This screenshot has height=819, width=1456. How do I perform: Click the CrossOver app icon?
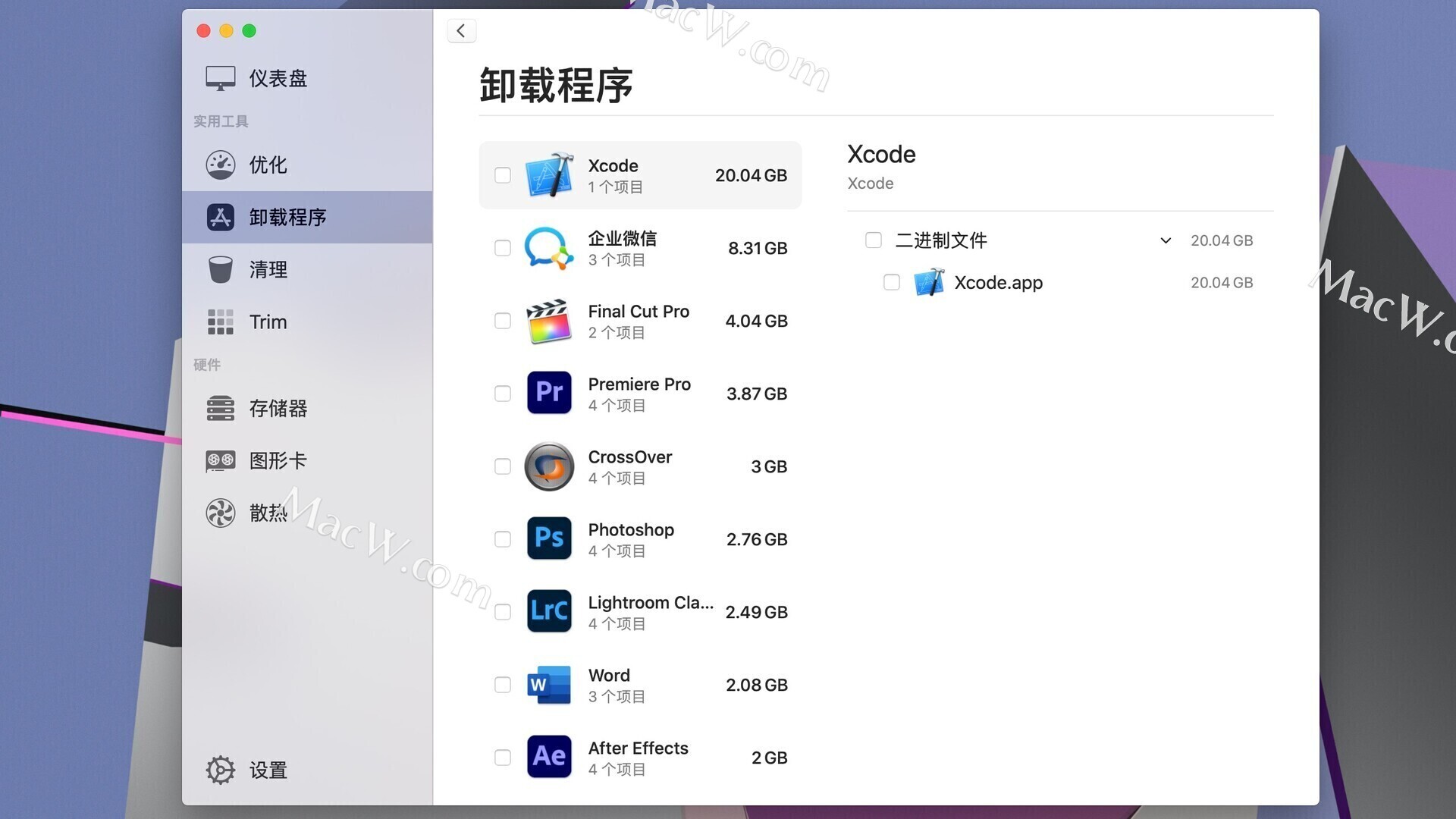(549, 466)
